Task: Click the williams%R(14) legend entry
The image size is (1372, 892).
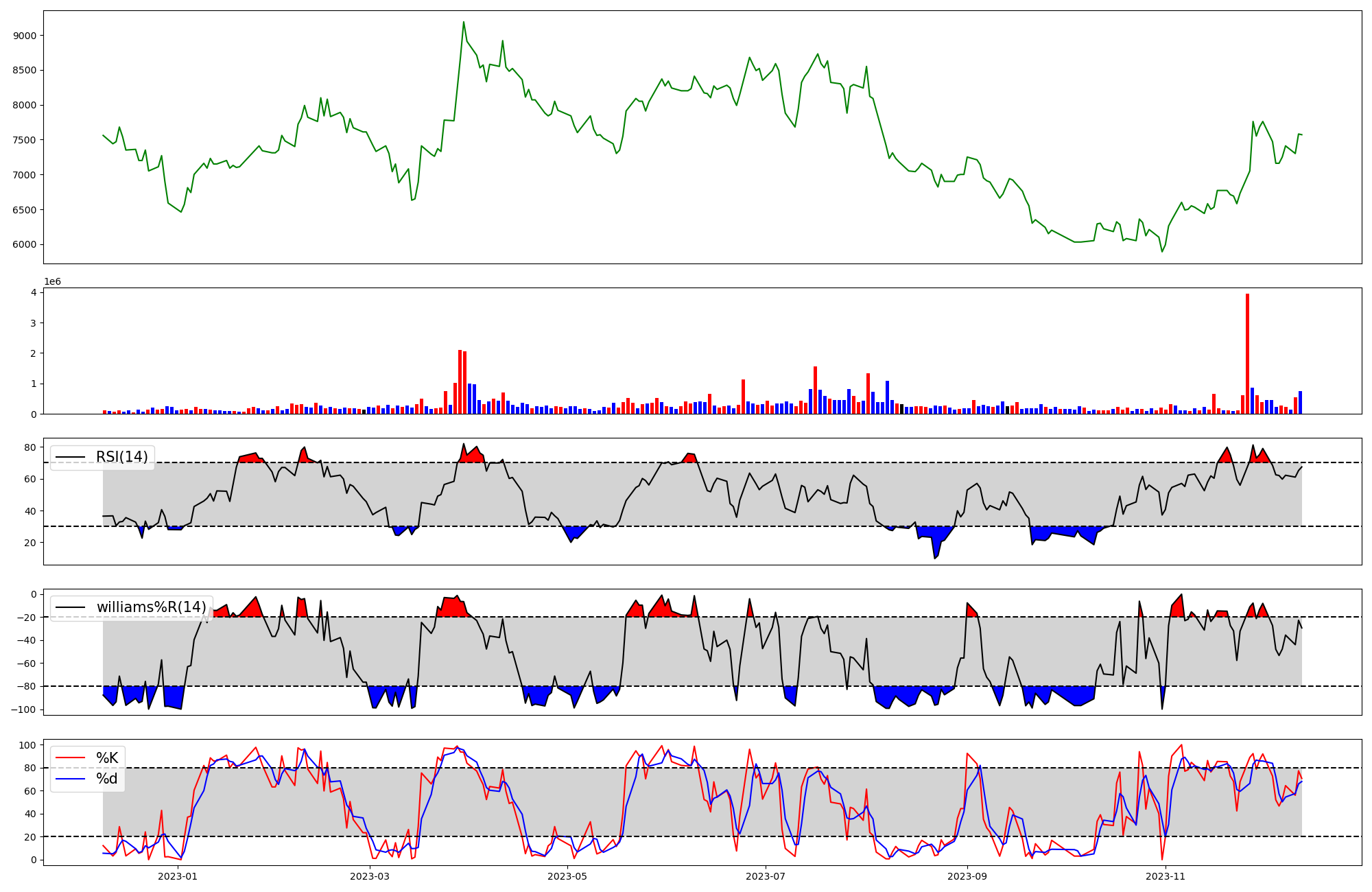Action: point(151,607)
